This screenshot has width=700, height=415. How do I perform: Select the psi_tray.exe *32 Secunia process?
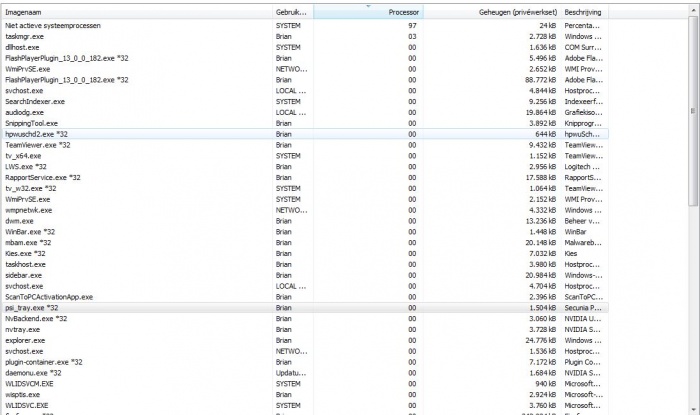[305, 308]
